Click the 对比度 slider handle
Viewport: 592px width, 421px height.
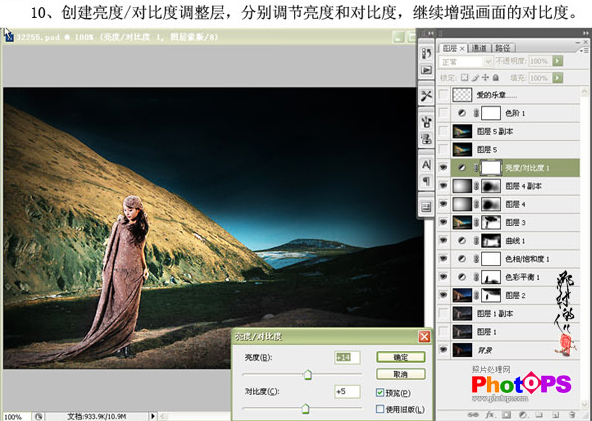pos(305,409)
